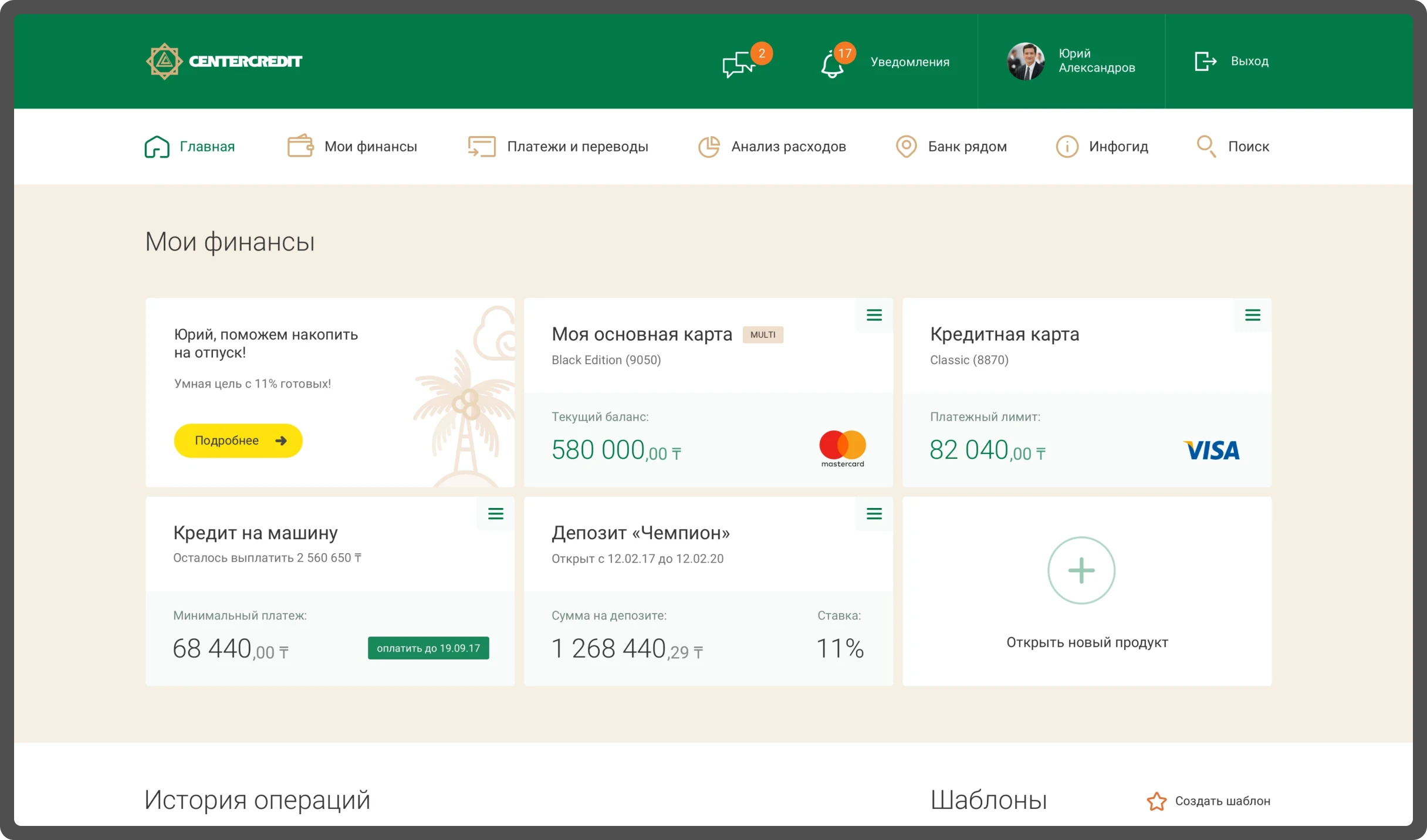Expand the Кредит на машину card menu
The image size is (1427, 840).
(496, 514)
